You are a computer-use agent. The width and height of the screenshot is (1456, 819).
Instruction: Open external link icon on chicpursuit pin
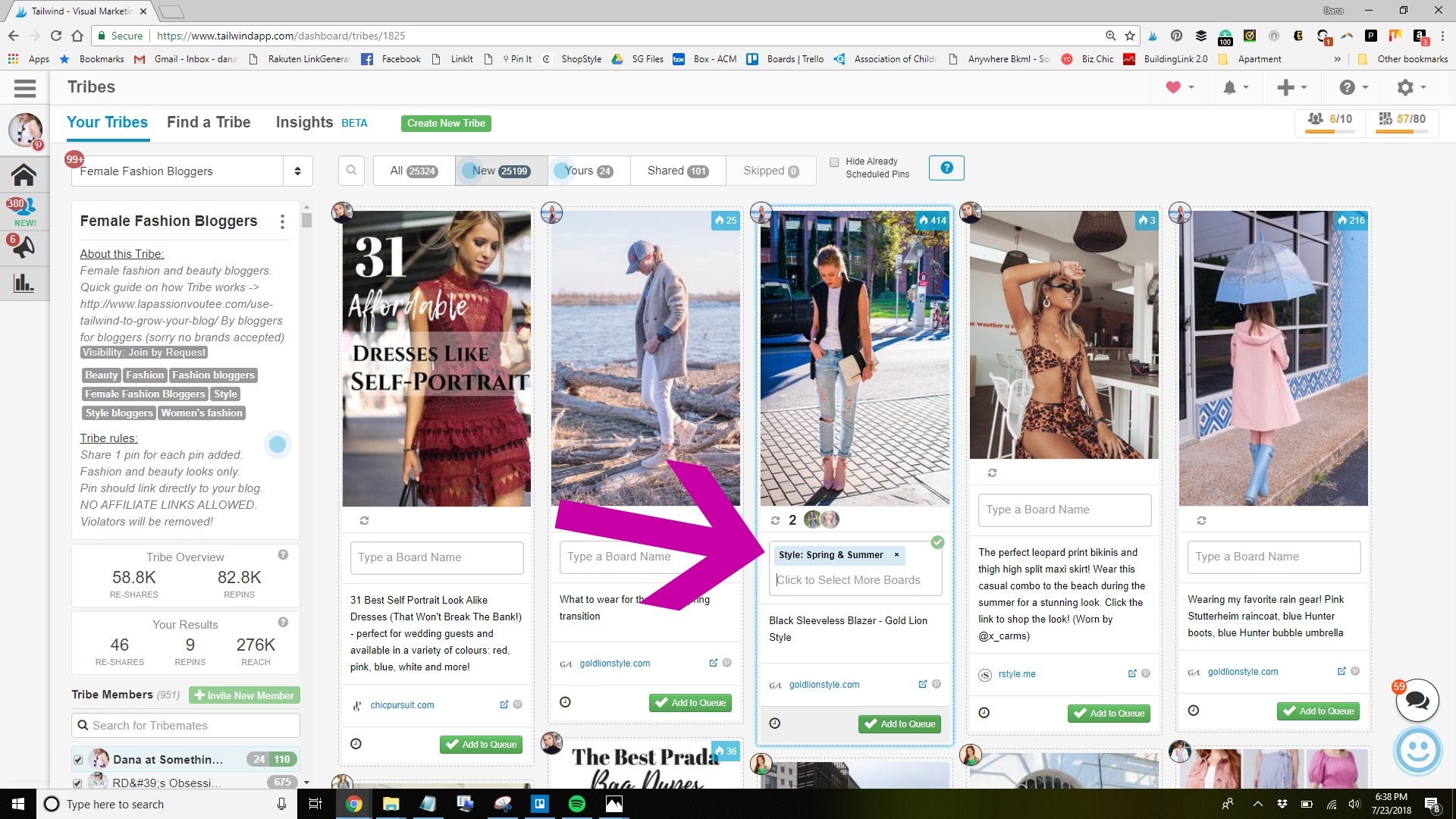point(504,704)
